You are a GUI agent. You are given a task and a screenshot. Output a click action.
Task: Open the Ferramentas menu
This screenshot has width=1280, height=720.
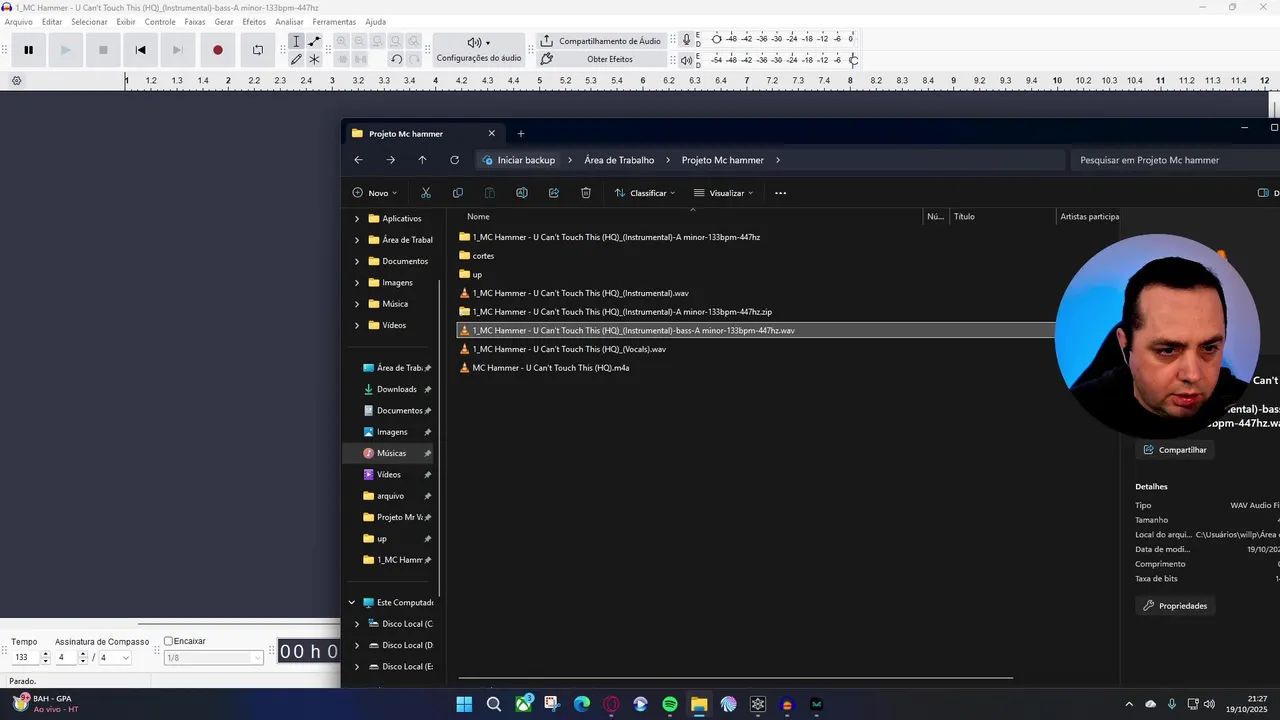pos(334,22)
